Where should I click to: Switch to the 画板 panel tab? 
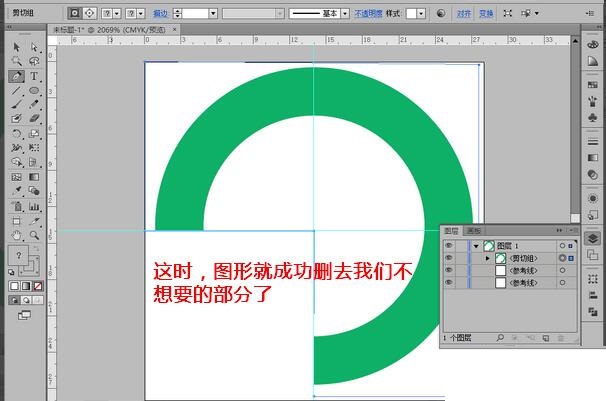click(473, 231)
